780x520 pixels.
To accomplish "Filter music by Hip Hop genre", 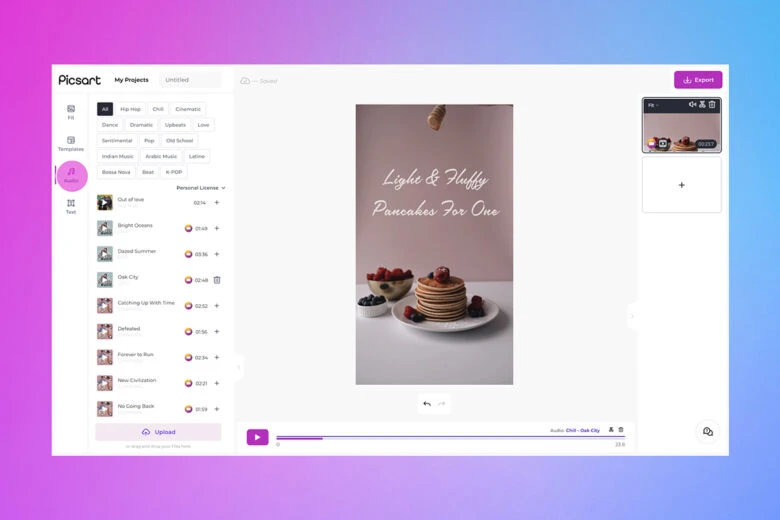I will [130, 109].
